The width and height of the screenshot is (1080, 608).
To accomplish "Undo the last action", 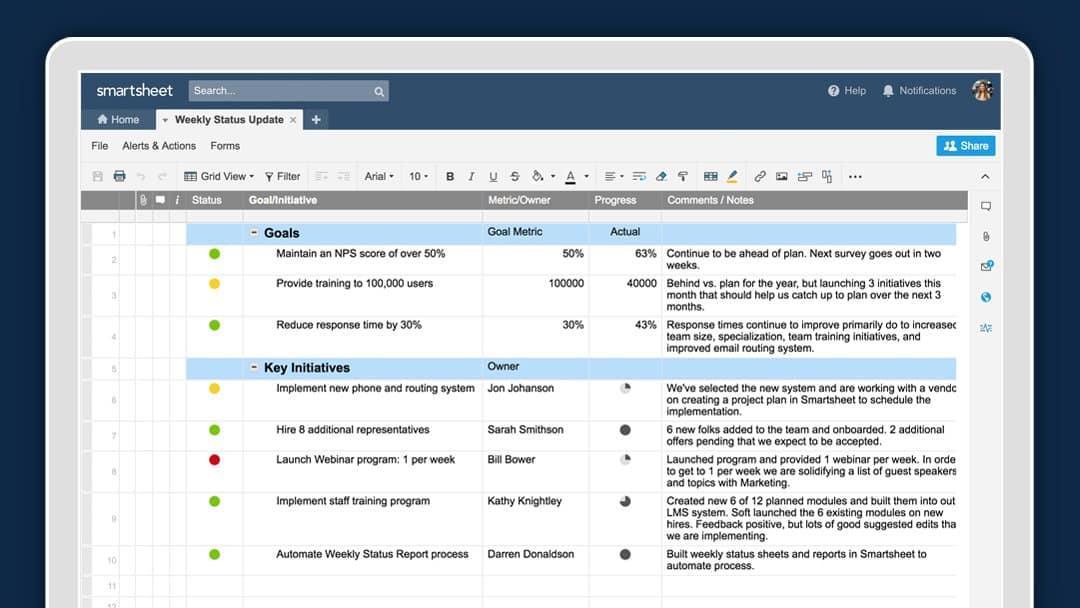I will [x=141, y=176].
